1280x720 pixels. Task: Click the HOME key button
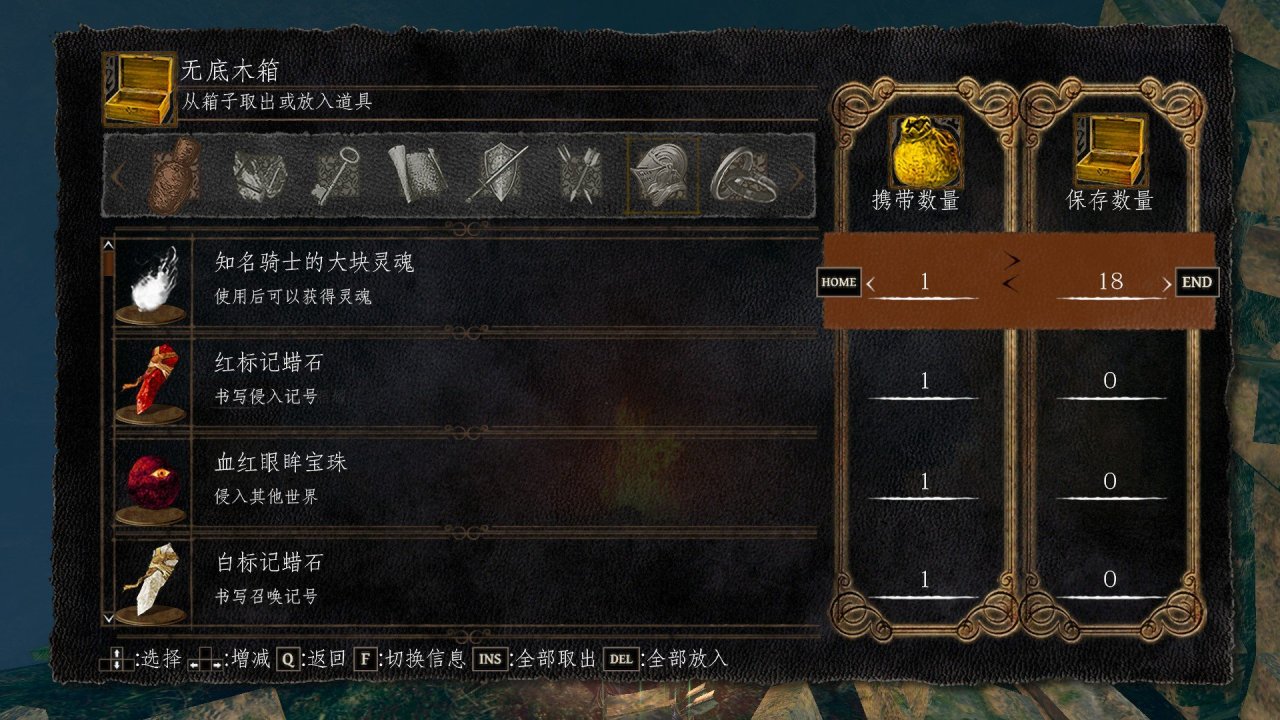pos(838,282)
